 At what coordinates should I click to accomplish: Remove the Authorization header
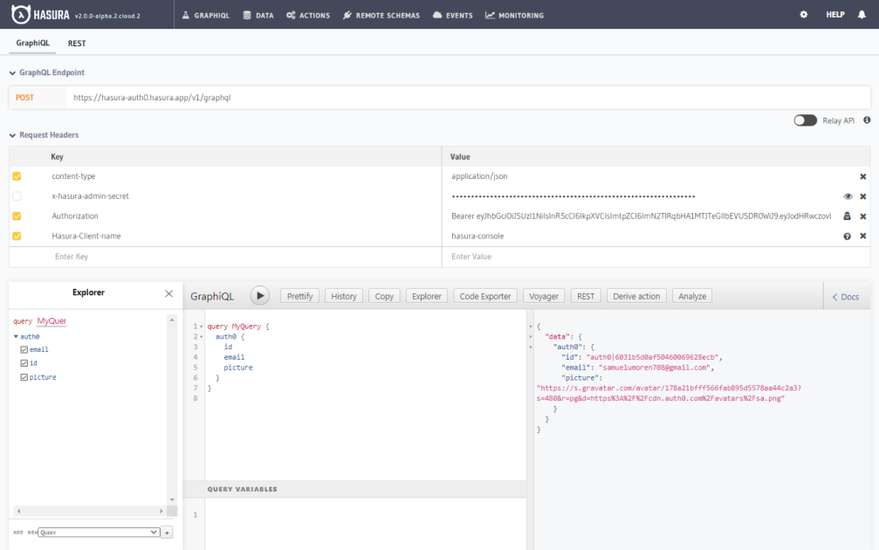tap(863, 216)
